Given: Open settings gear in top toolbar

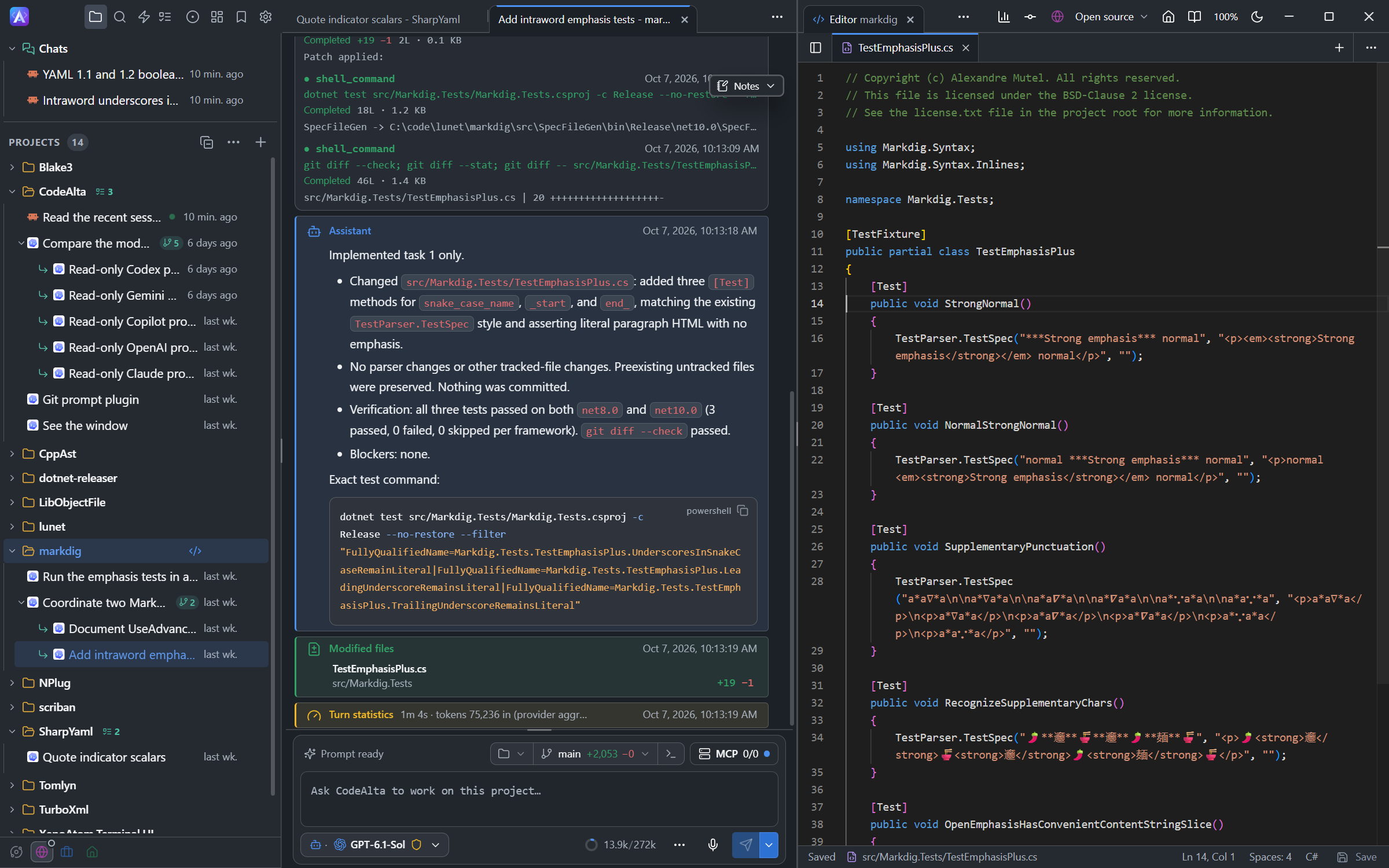Looking at the screenshot, I should click(x=266, y=17).
